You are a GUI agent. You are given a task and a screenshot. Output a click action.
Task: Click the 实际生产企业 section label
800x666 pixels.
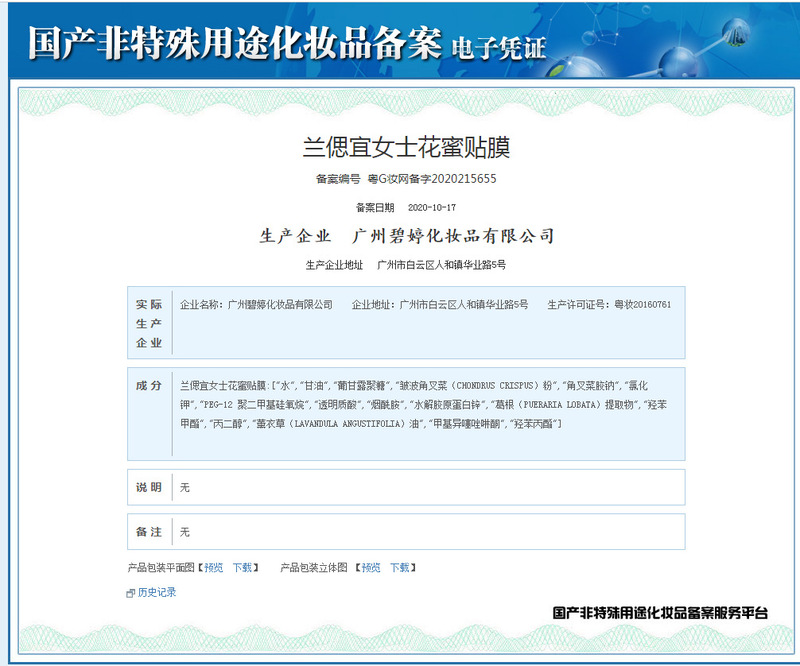click(x=149, y=324)
